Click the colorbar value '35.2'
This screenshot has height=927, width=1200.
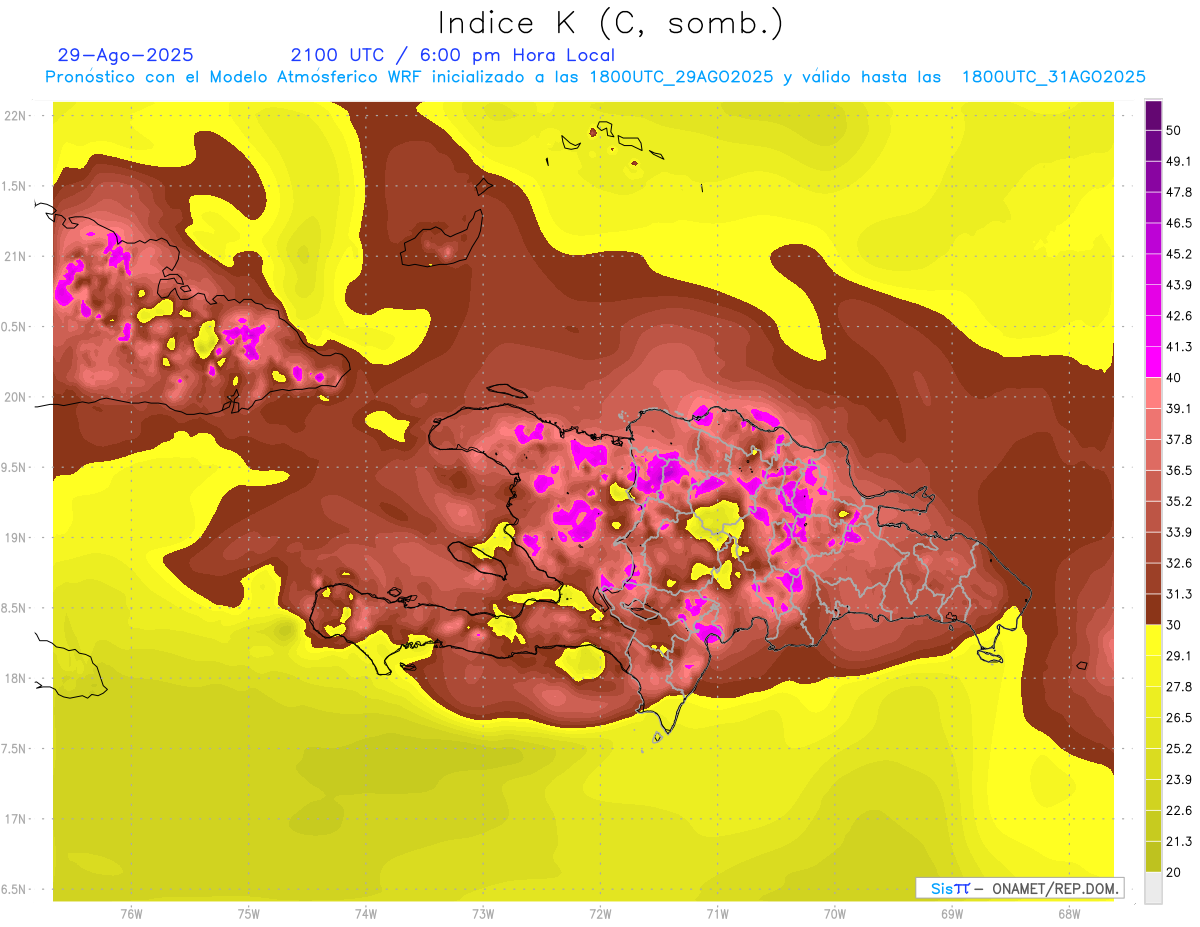click(1179, 501)
